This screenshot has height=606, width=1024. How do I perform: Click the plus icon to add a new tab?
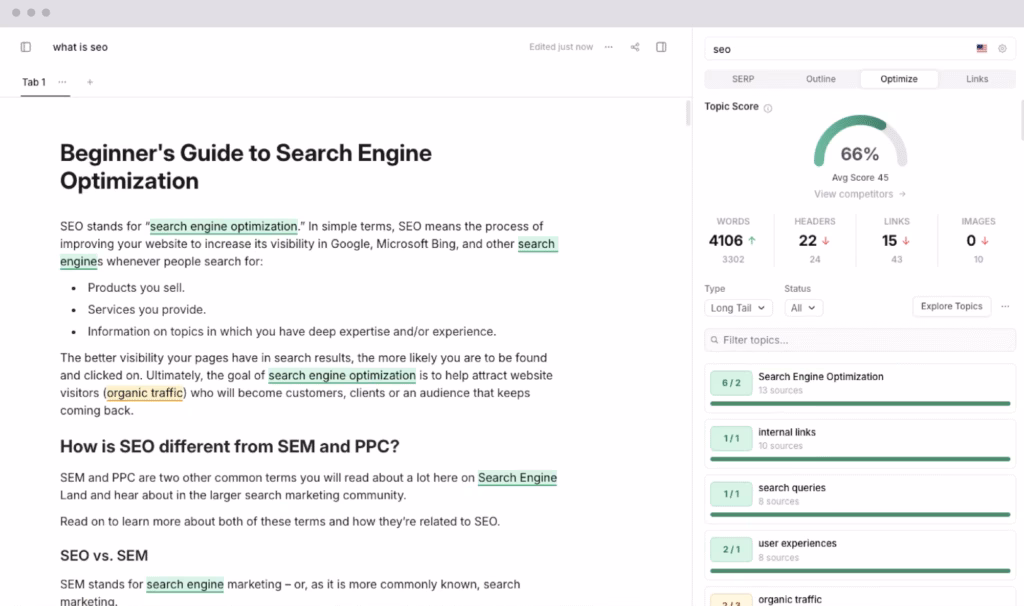point(90,82)
